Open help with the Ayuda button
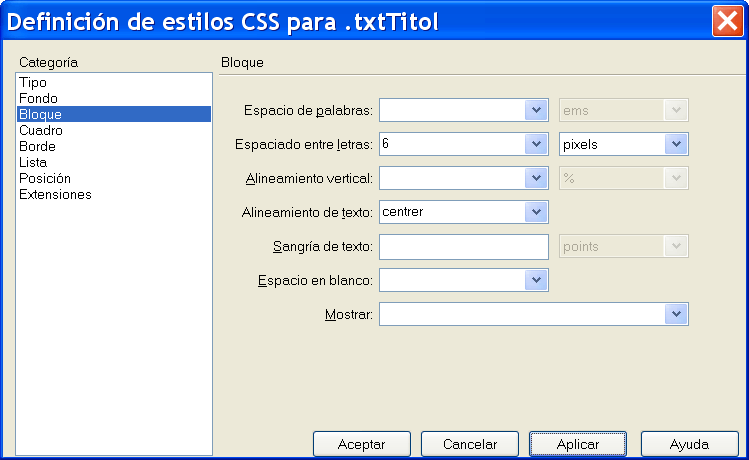Viewport: 749px width, 460px height. [x=689, y=444]
